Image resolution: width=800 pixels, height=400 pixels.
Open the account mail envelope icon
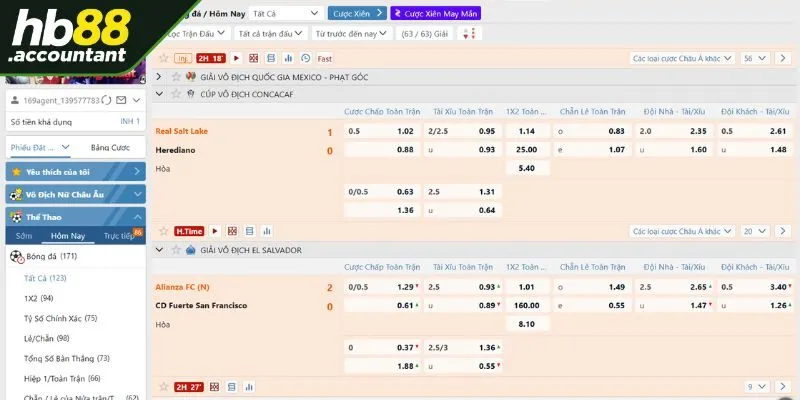[121, 100]
